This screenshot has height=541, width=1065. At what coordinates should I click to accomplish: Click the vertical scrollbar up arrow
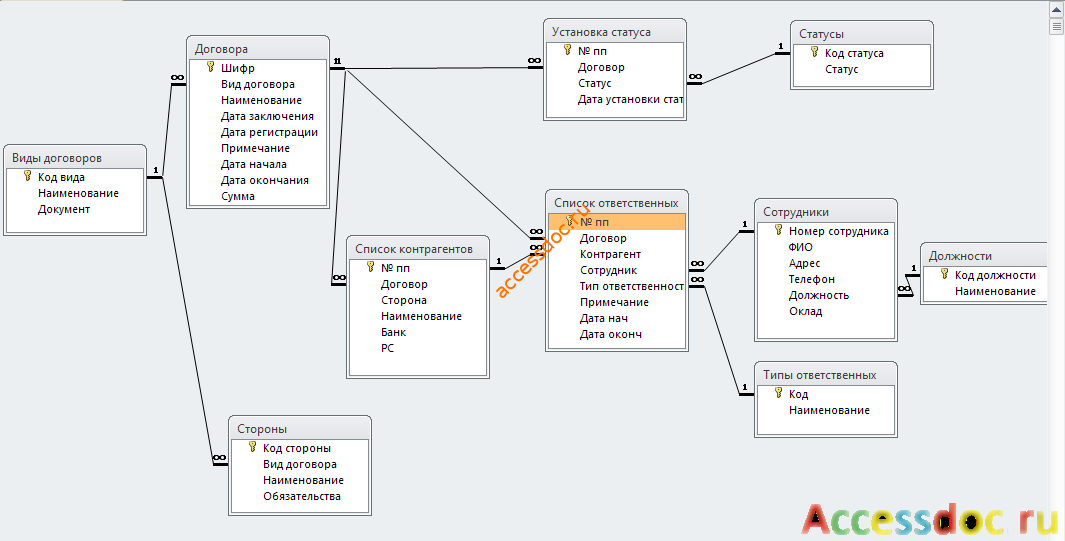(x=1057, y=8)
